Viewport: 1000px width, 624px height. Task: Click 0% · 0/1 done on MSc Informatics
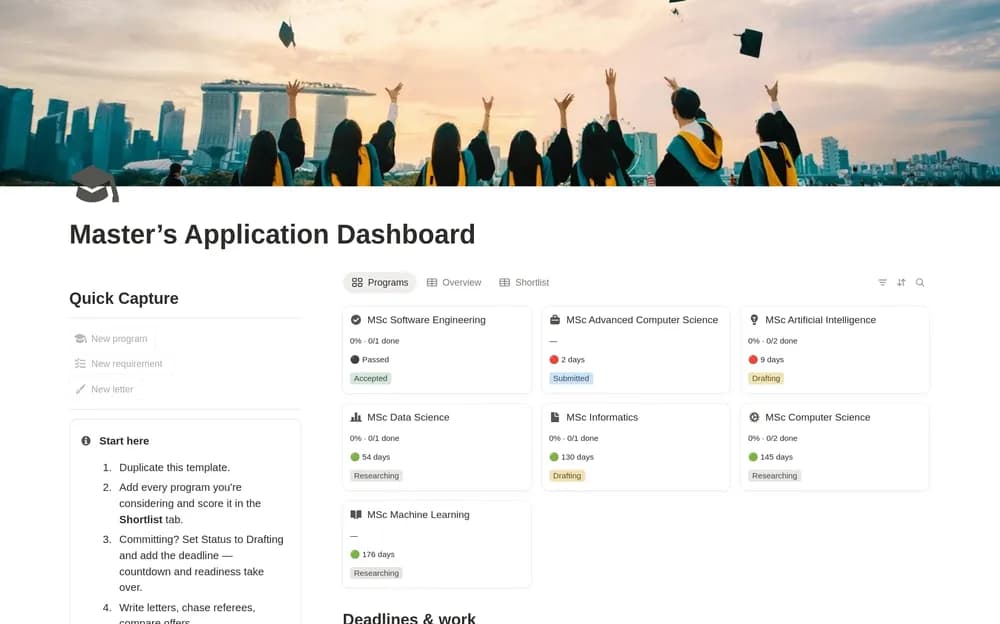point(573,438)
